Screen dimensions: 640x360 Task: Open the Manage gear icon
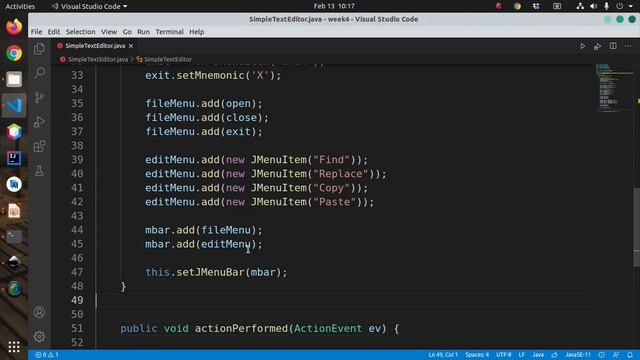pos(39,336)
